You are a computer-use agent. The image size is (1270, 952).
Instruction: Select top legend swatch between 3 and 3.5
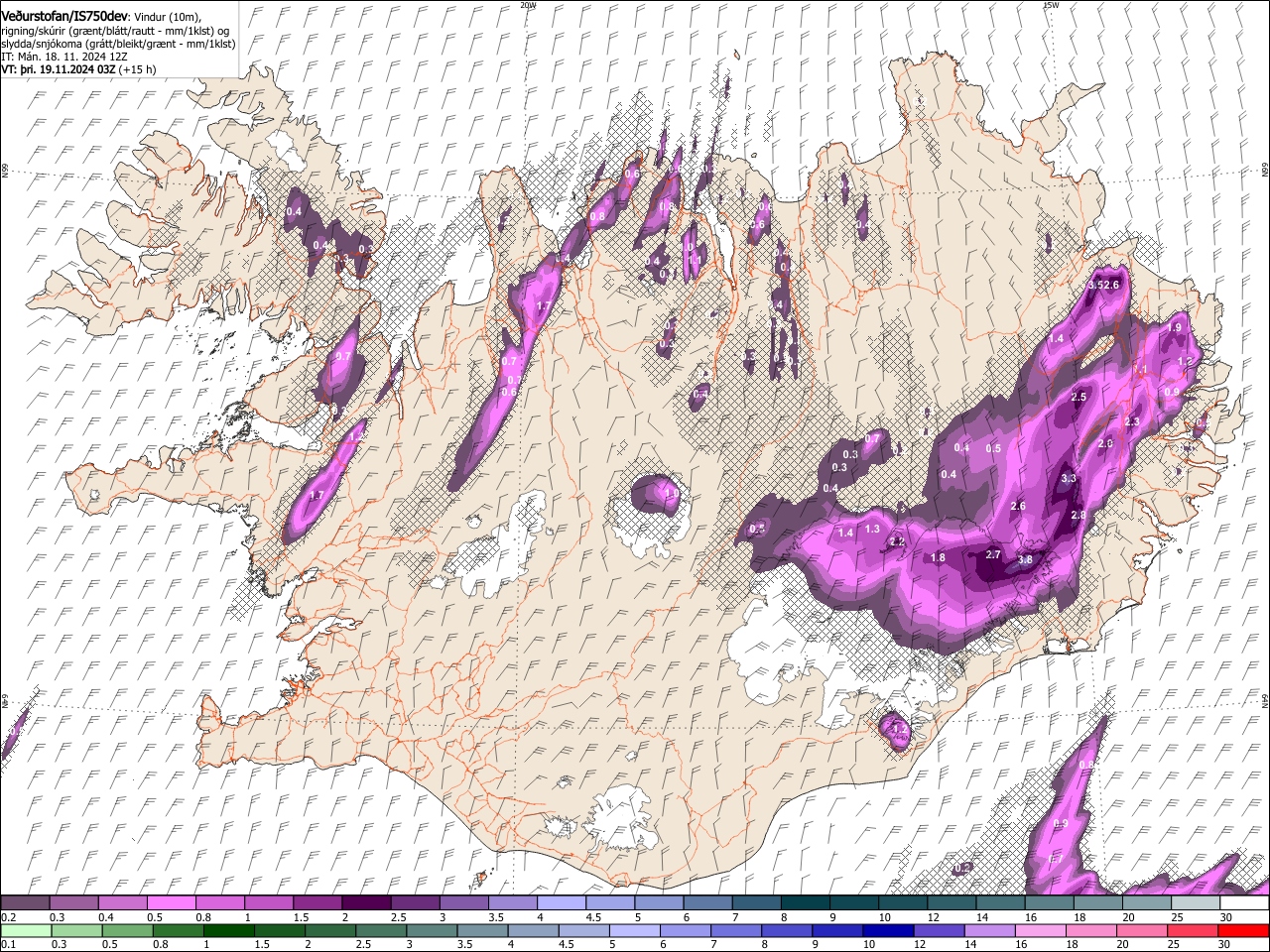pos(463,903)
